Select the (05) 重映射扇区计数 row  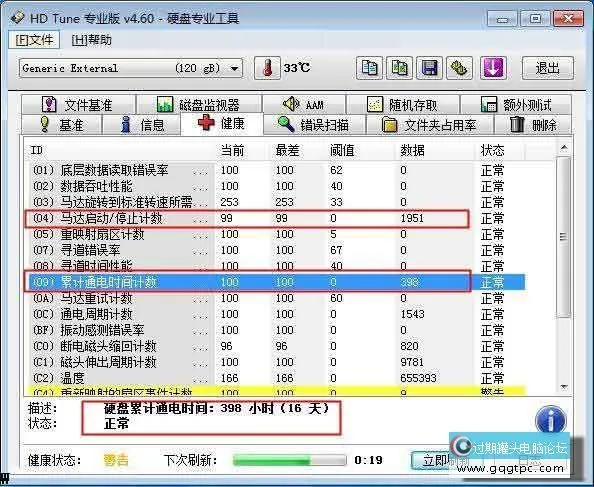pos(277,234)
